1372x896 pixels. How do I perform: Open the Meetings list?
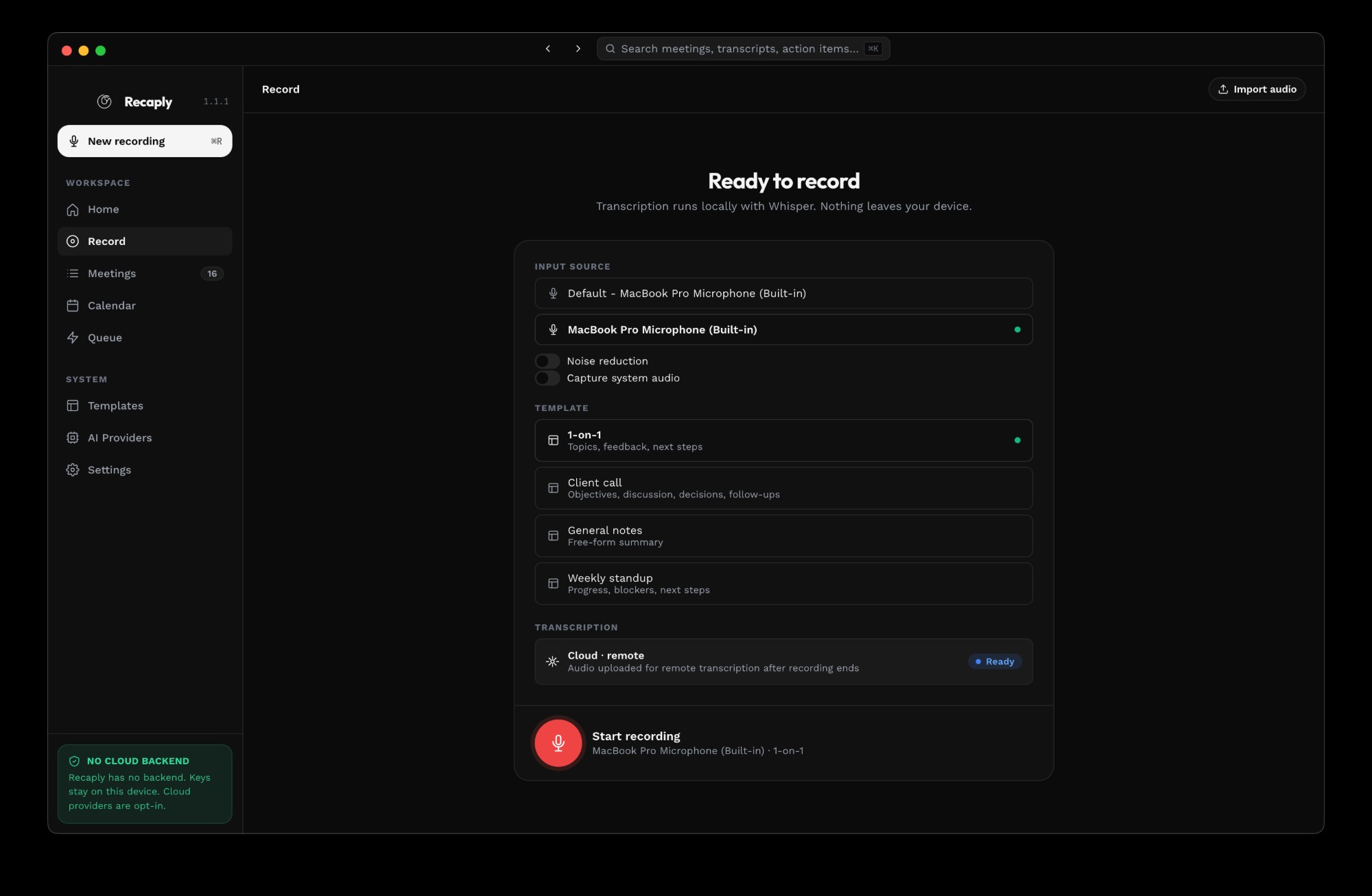pyautogui.click(x=145, y=274)
